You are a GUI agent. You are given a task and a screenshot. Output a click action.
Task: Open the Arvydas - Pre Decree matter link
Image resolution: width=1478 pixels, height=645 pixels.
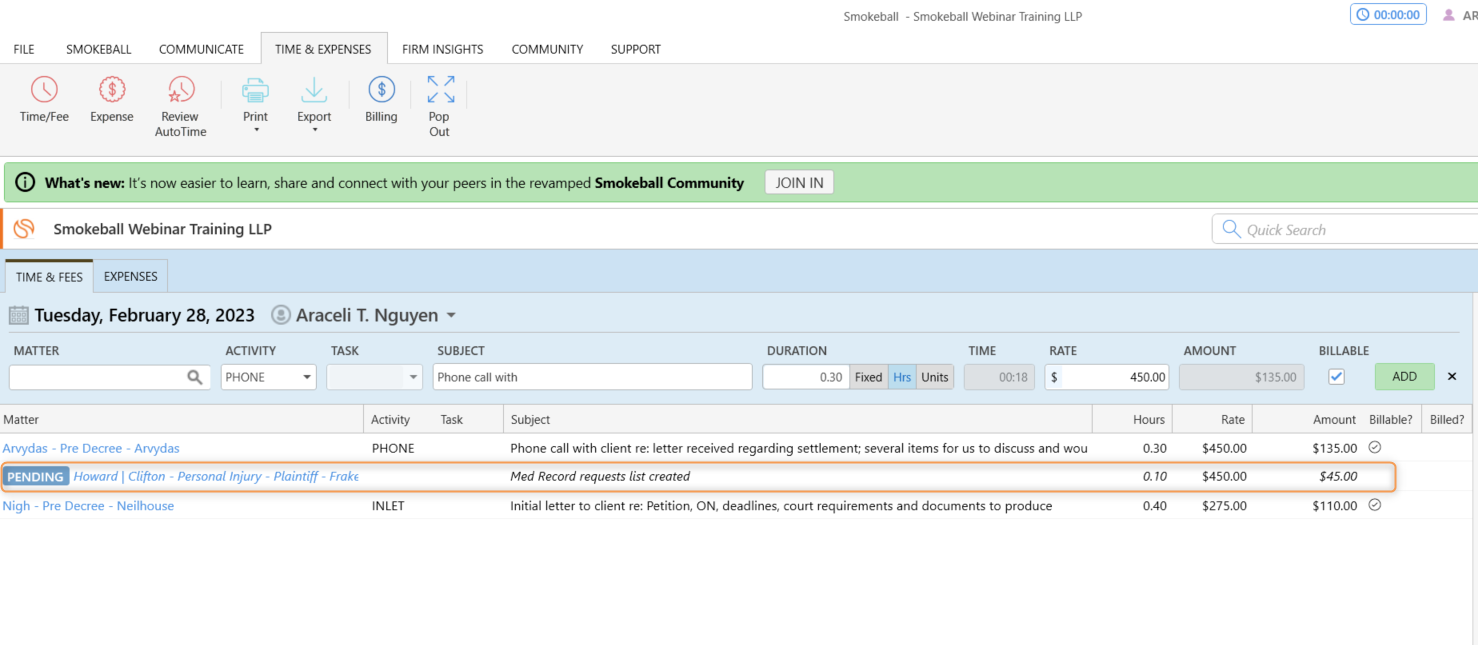91,448
